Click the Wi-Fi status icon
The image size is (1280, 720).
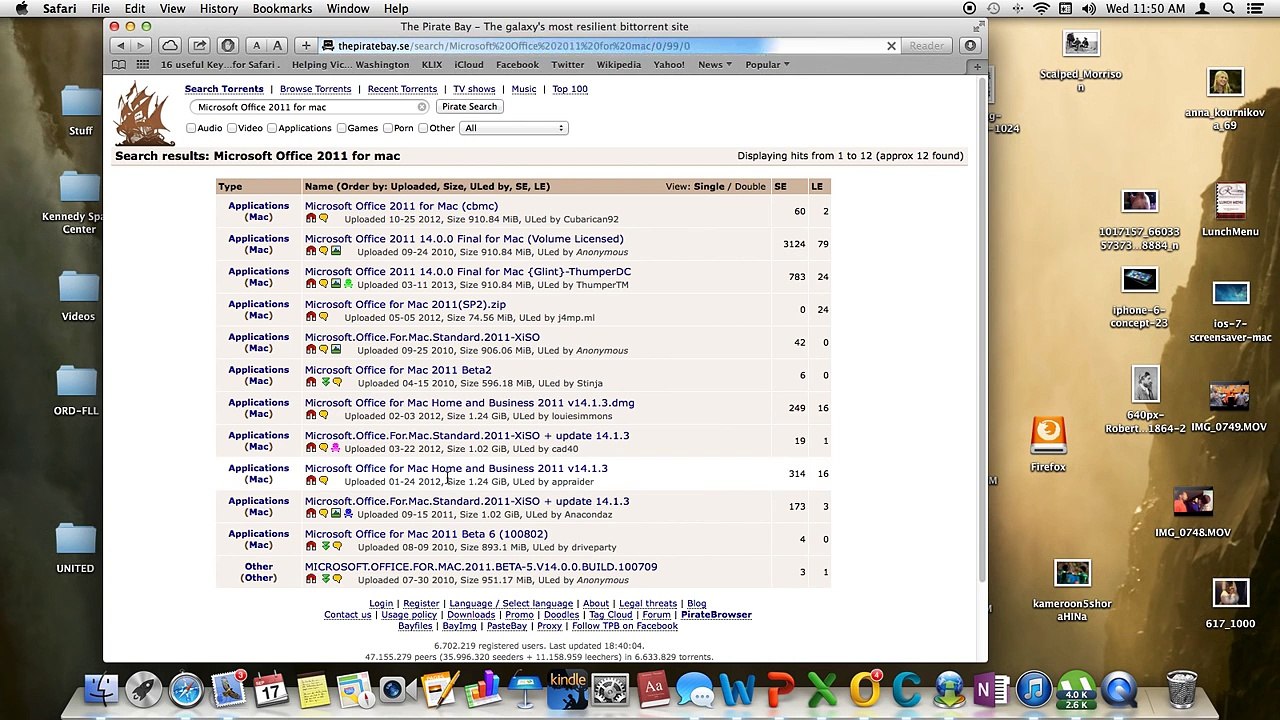tap(1041, 9)
